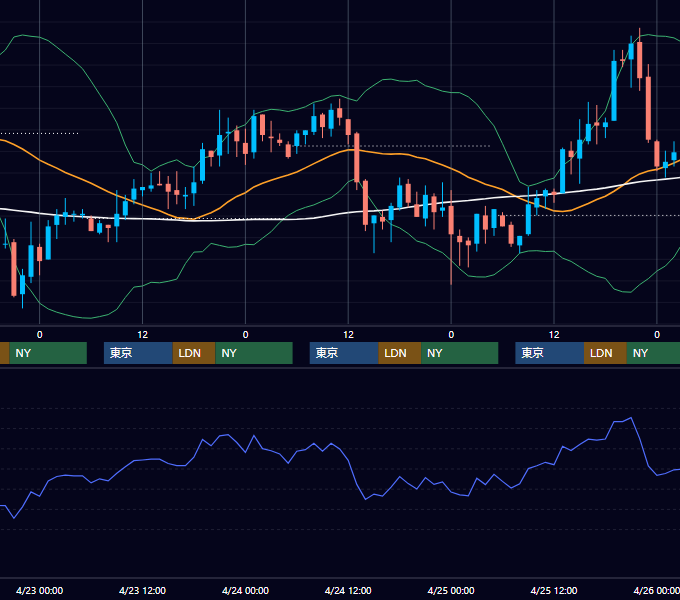Click the 4/23 12:00 time axis label
The width and height of the screenshot is (680, 600).
coord(142,590)
